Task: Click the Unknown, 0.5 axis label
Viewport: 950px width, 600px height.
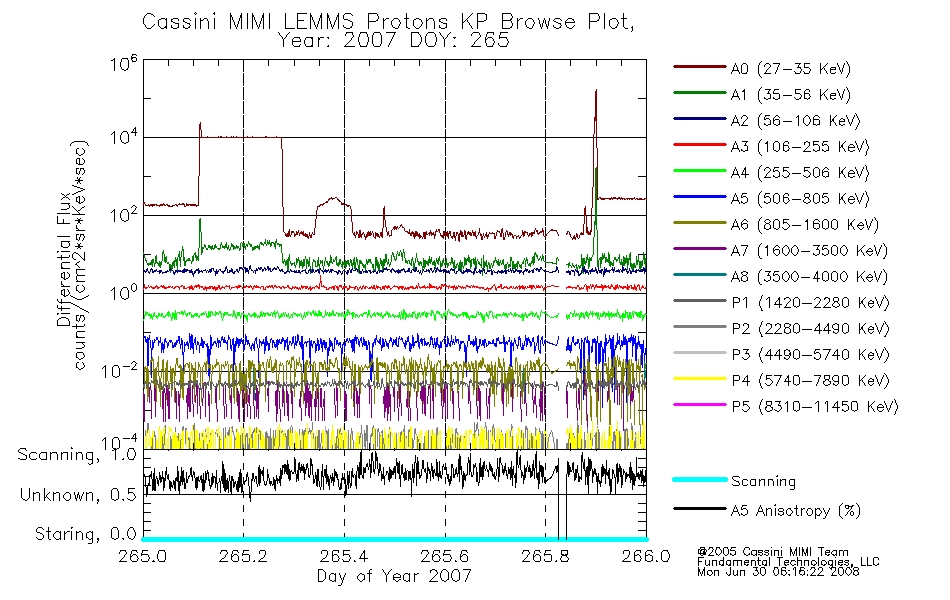Action: pos(79,495)
